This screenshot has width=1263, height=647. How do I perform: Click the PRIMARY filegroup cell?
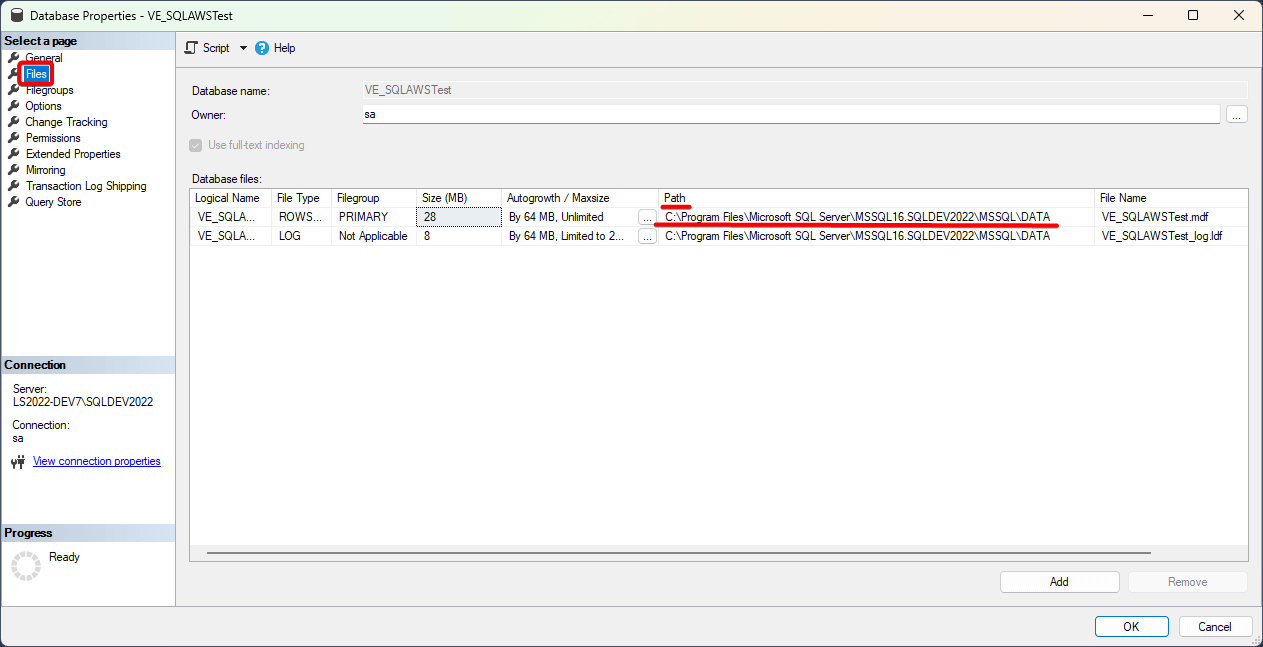click(x=374, y=216)
